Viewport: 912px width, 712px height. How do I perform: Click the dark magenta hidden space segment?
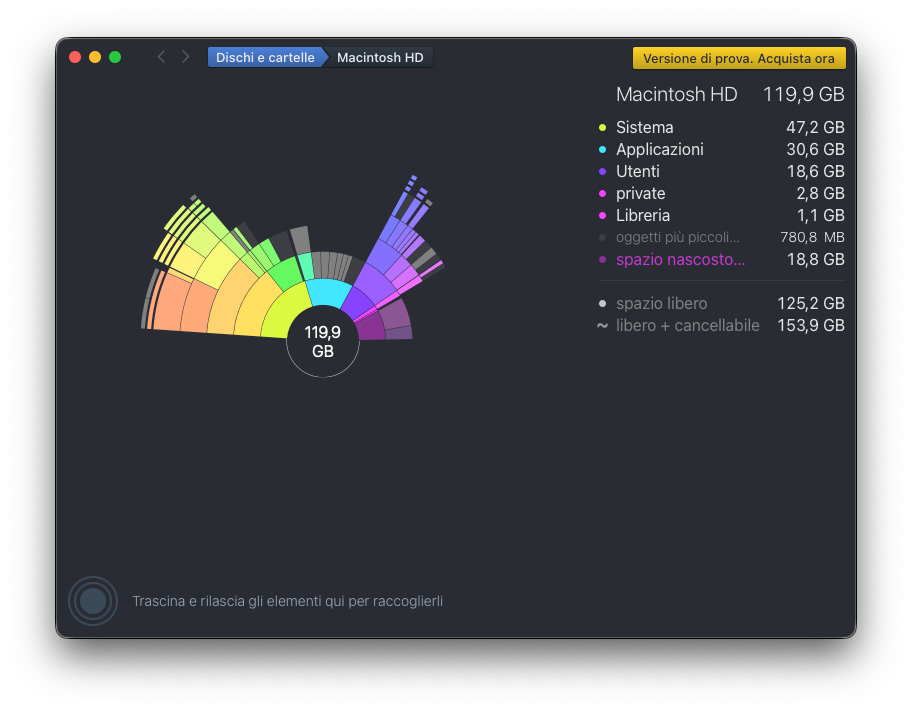pyautogui.click(x=371, y=327)
